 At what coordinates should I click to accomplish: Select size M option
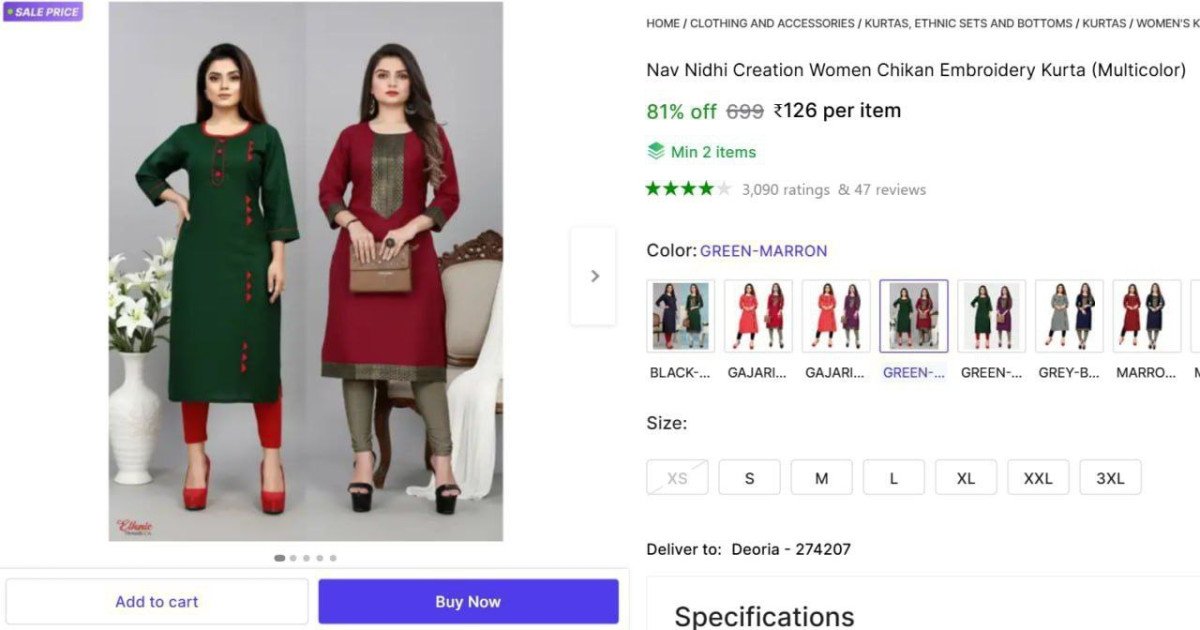coord(821,478)
